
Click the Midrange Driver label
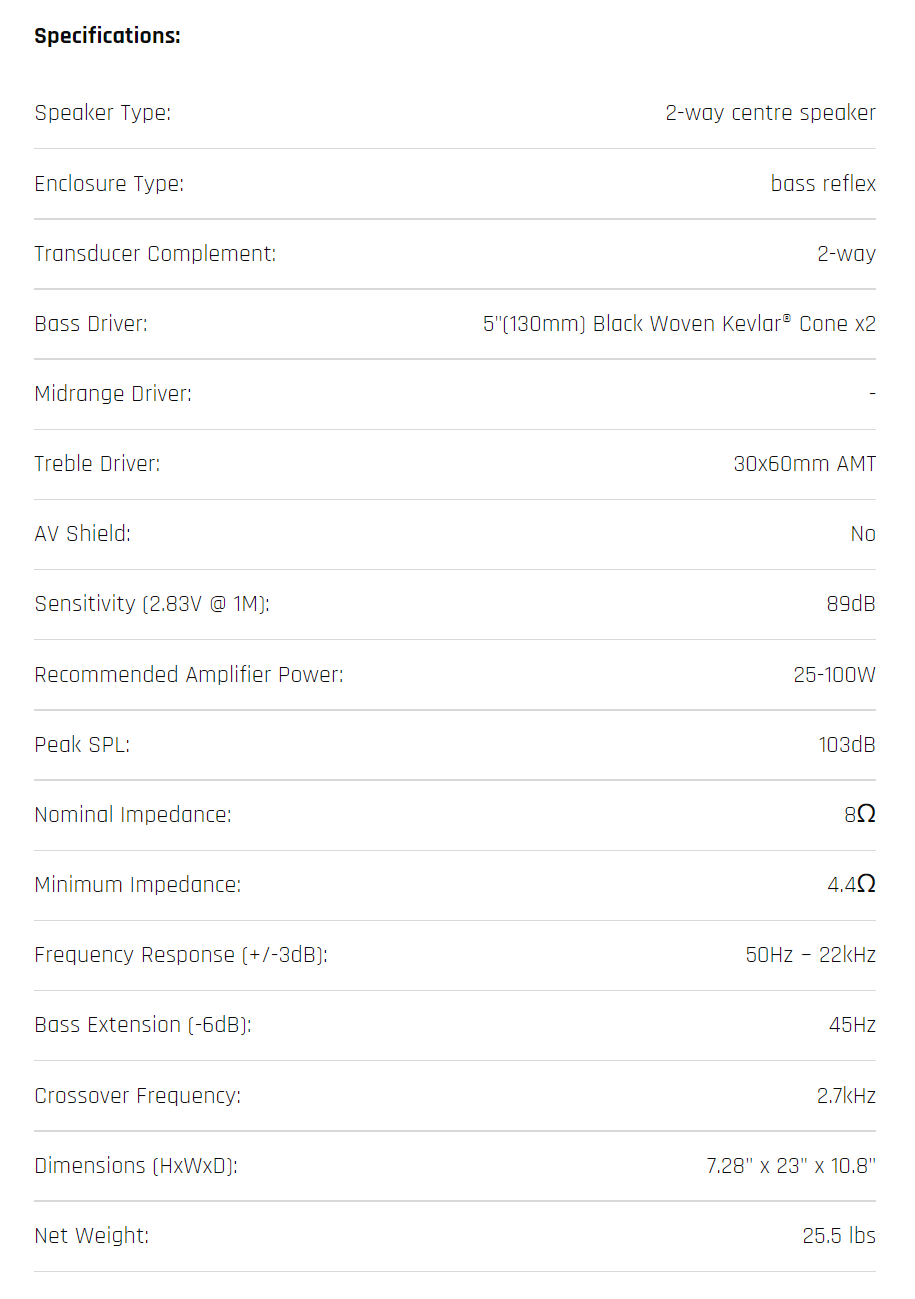point(113,394)
